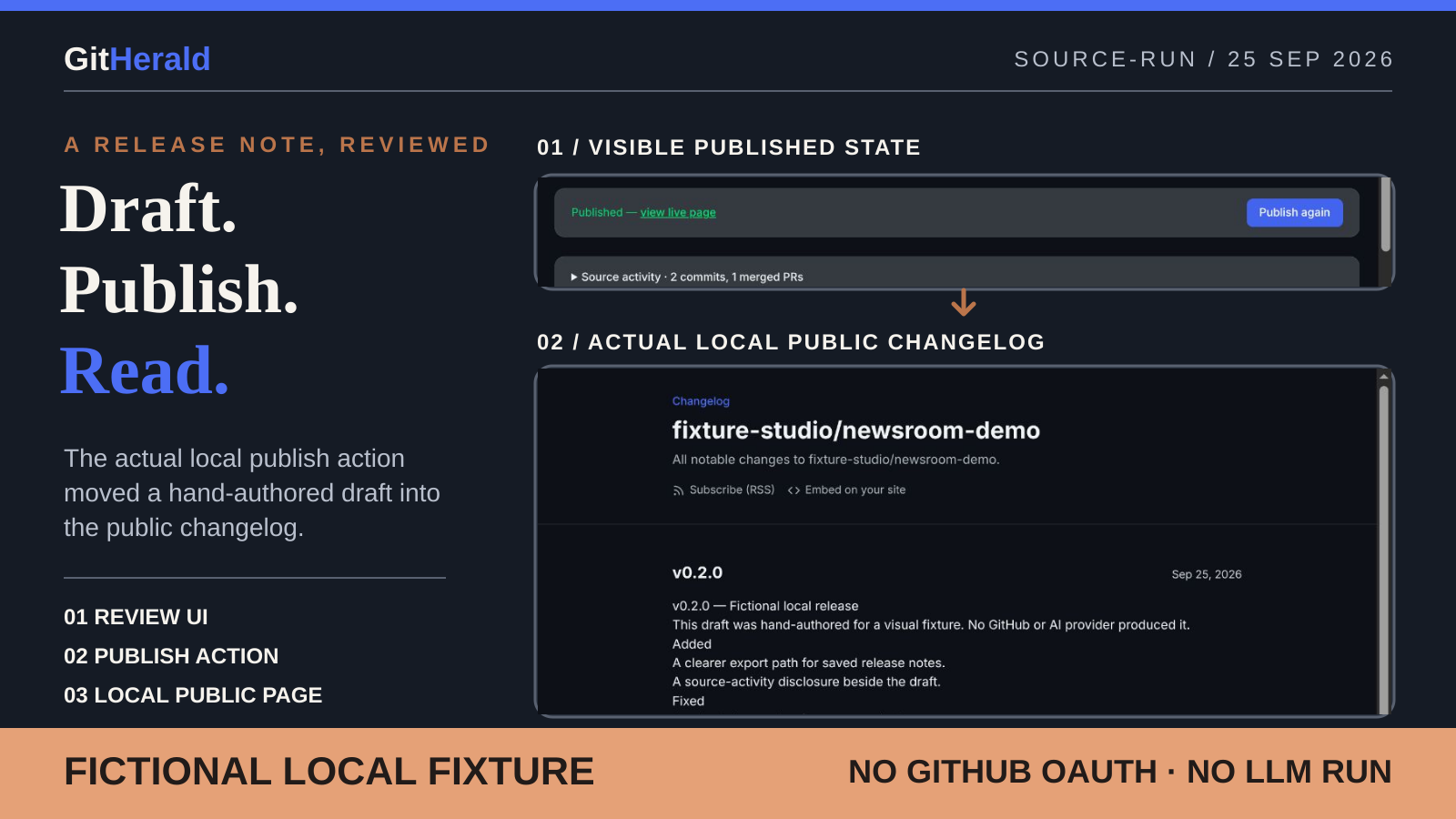This screenshot has width=1456, height=819.
Task: Click the fixture-studio/newsroom-demo title
Action: (x=855, y=430)
